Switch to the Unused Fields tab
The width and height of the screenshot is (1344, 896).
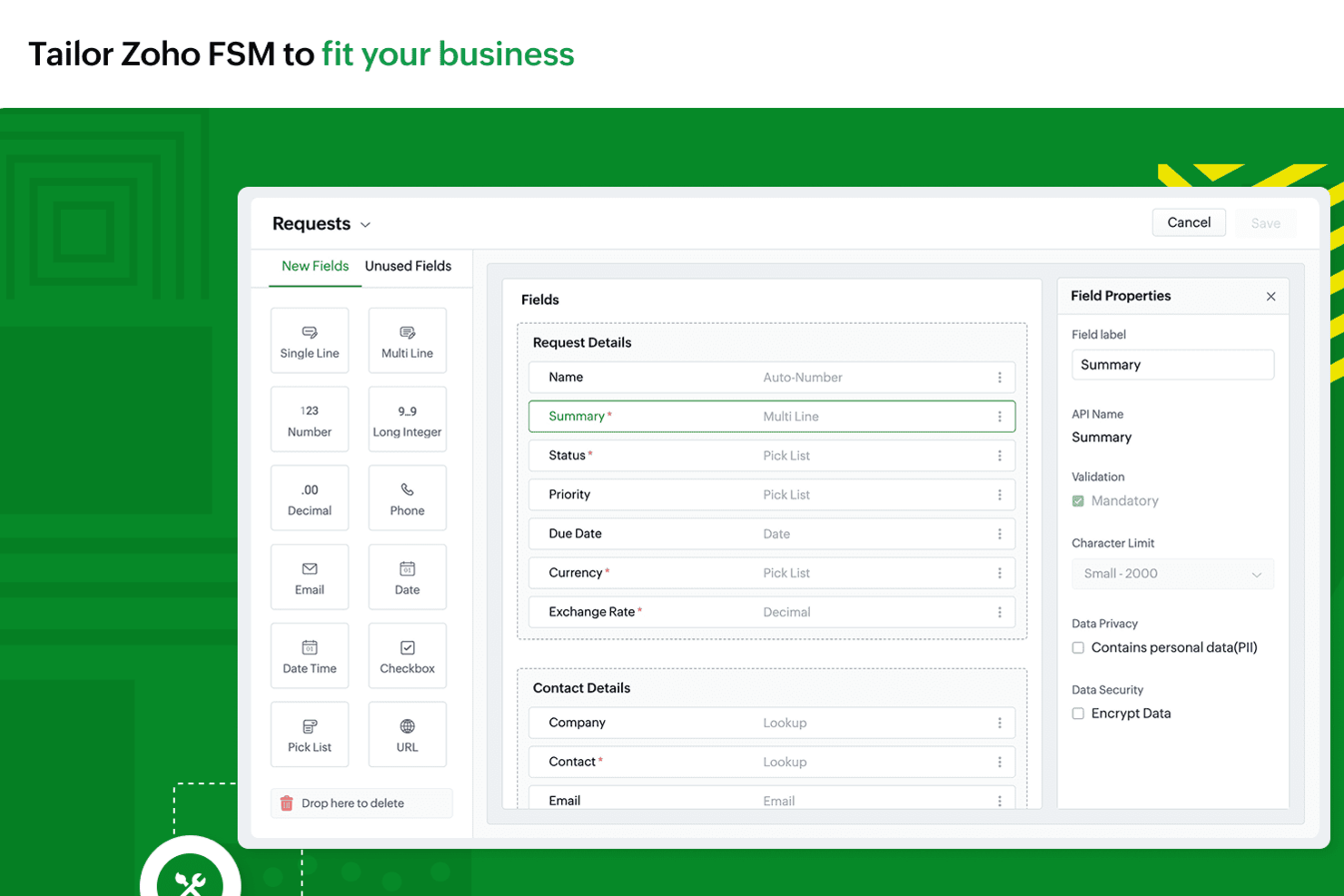tap(408, 266)
